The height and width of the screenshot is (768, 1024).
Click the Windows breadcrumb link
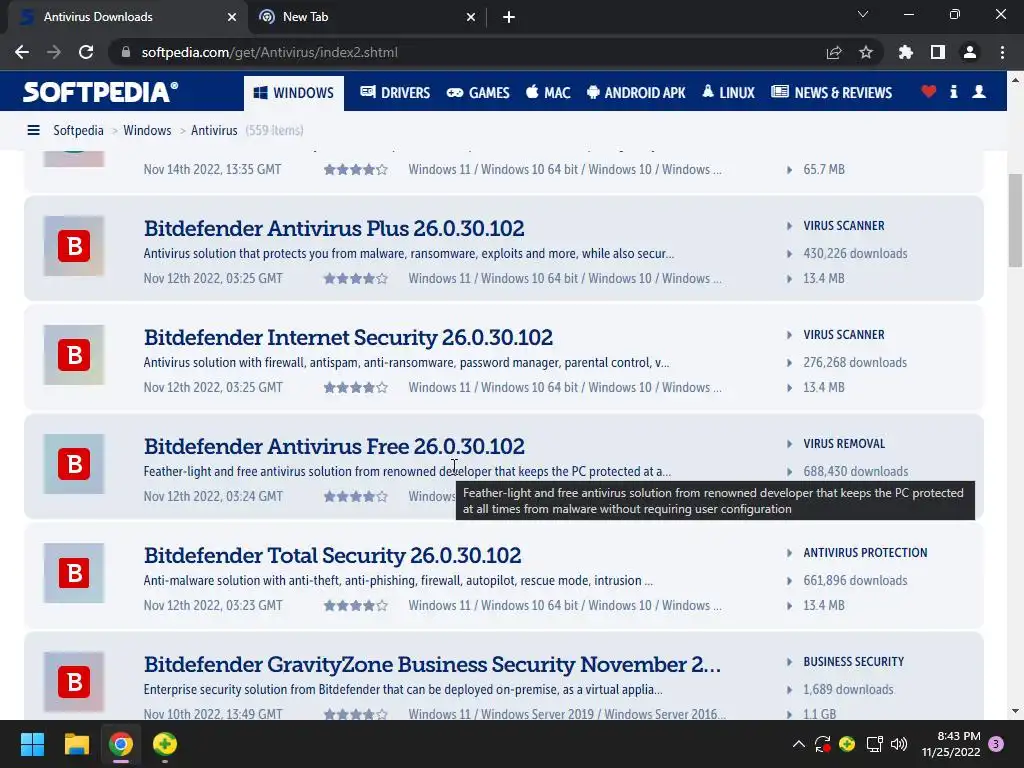coord(147,130)
